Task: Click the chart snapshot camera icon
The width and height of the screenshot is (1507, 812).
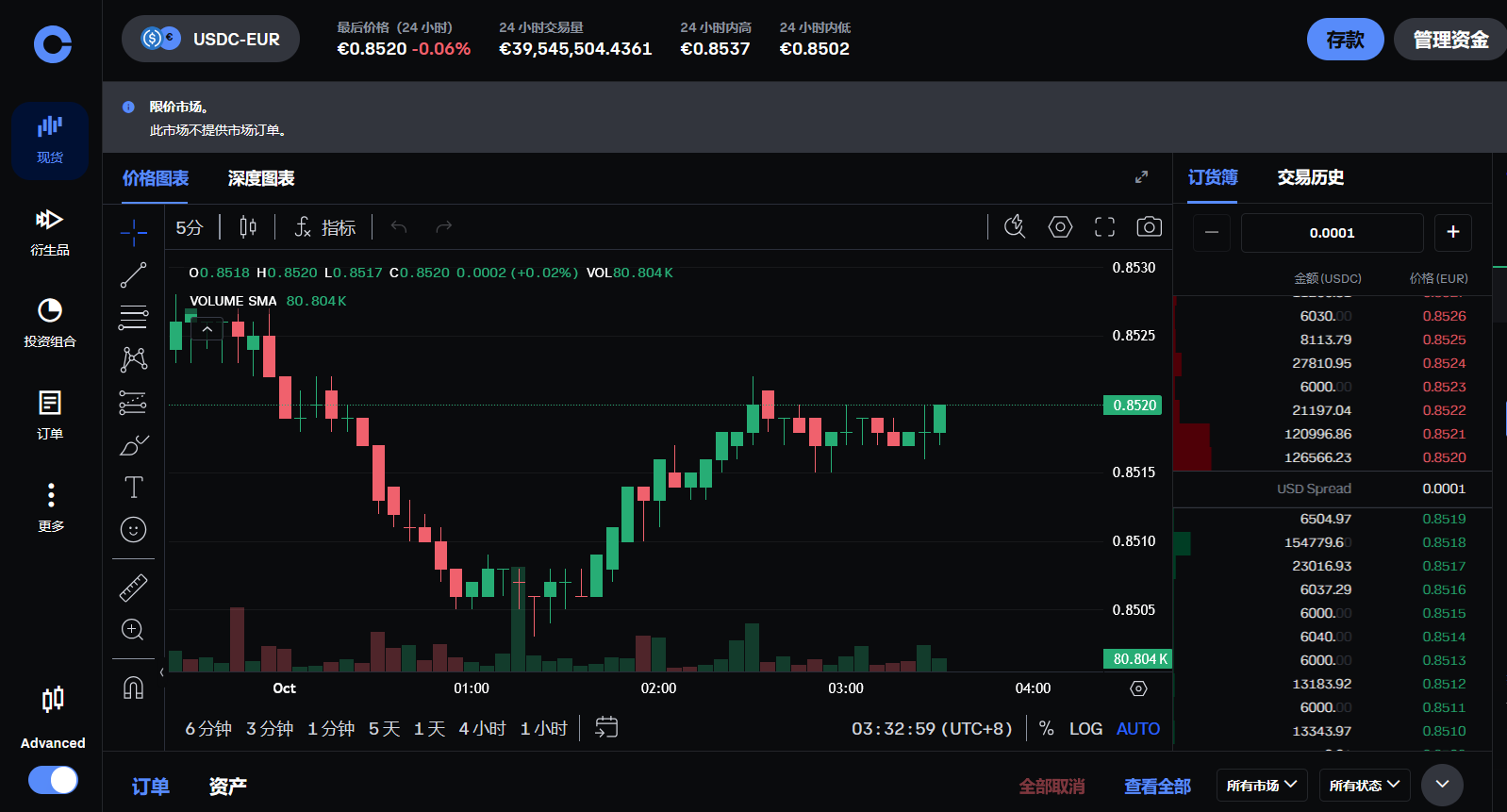Action: [1149, 227]
